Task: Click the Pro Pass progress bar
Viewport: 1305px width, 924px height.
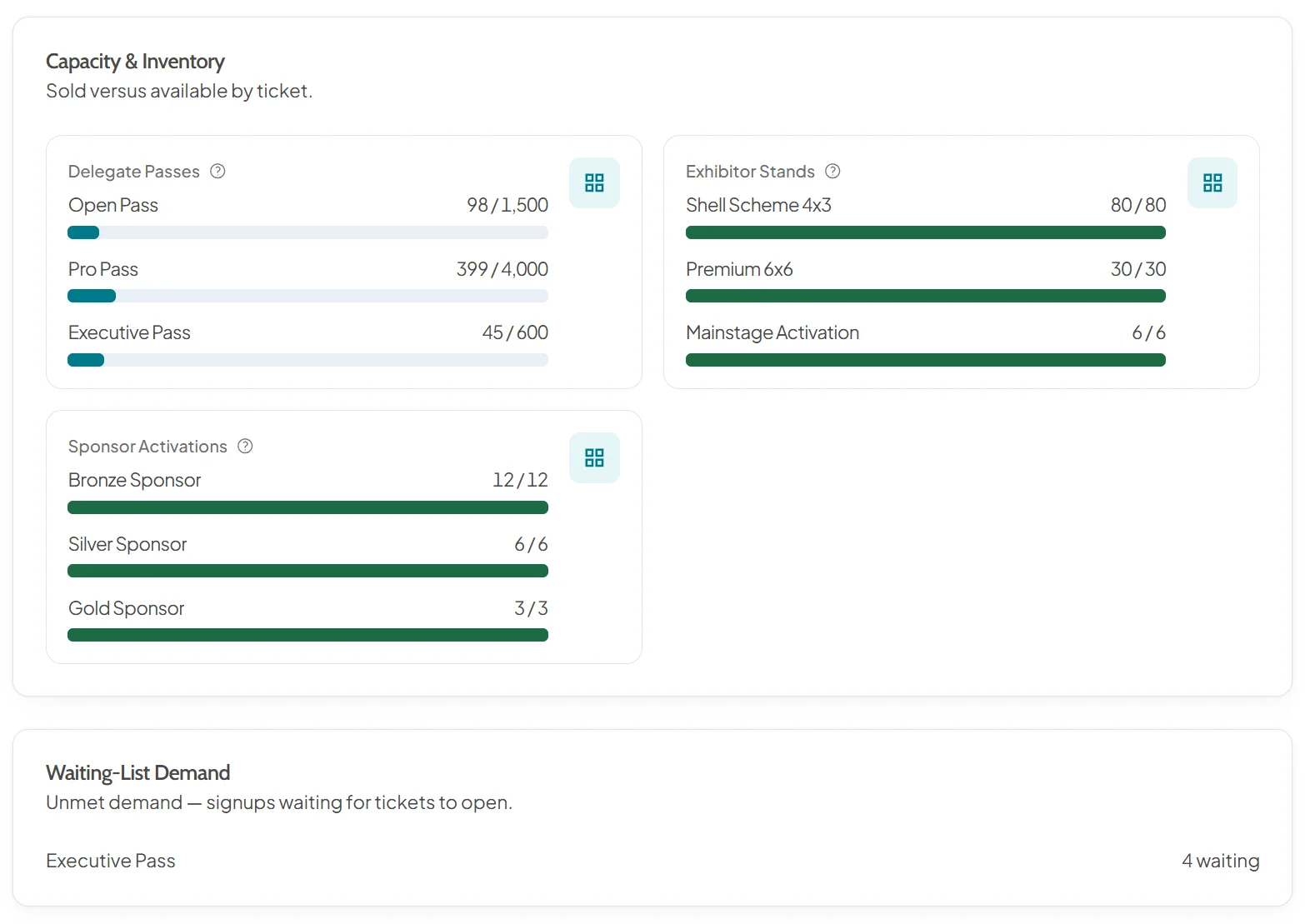Action: coord(308,296)
